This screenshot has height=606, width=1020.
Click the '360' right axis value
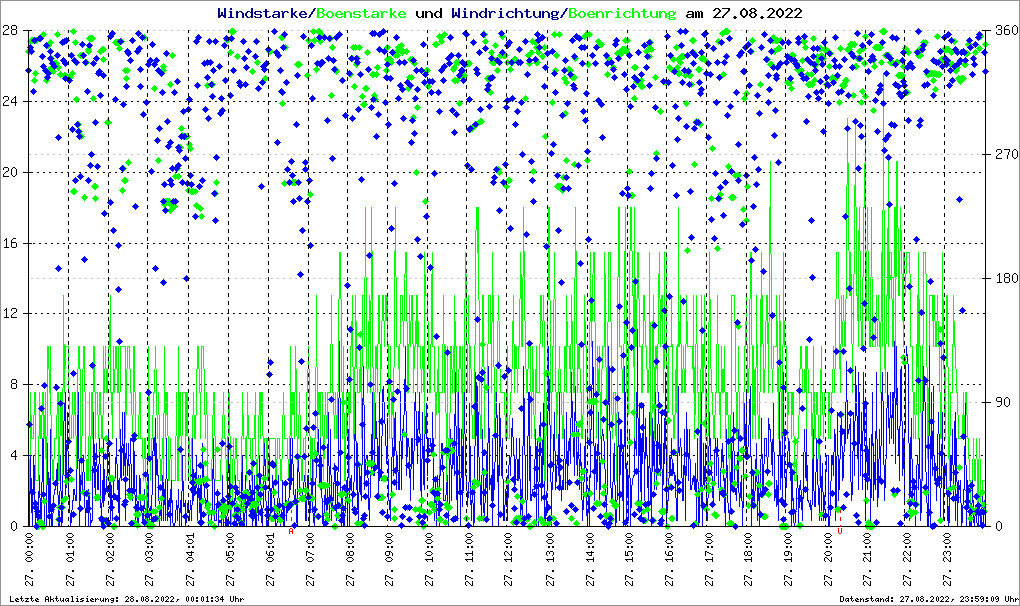(x=1003, y=30)
